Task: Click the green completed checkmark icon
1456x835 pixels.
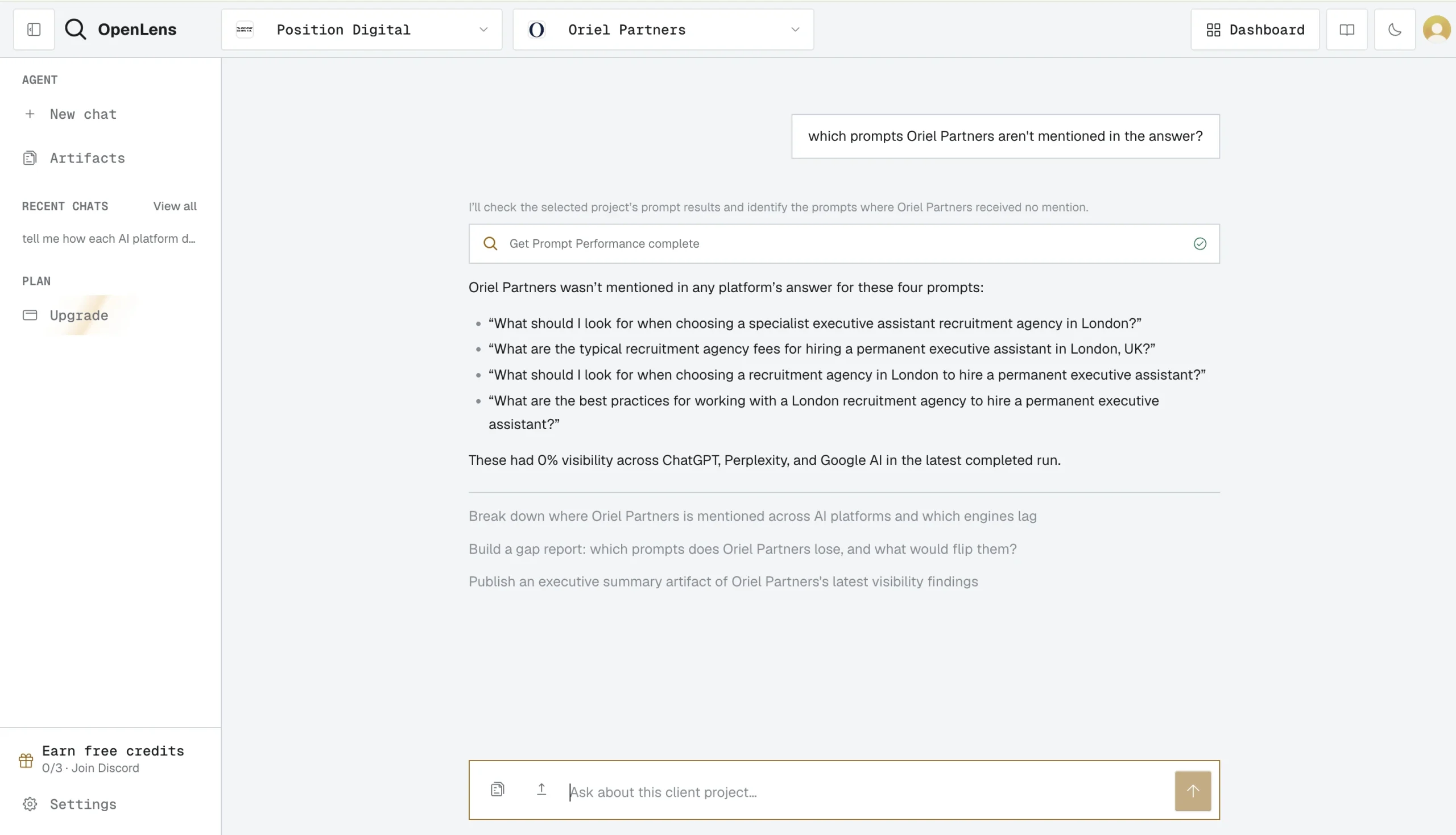Action: point(1199,244)
